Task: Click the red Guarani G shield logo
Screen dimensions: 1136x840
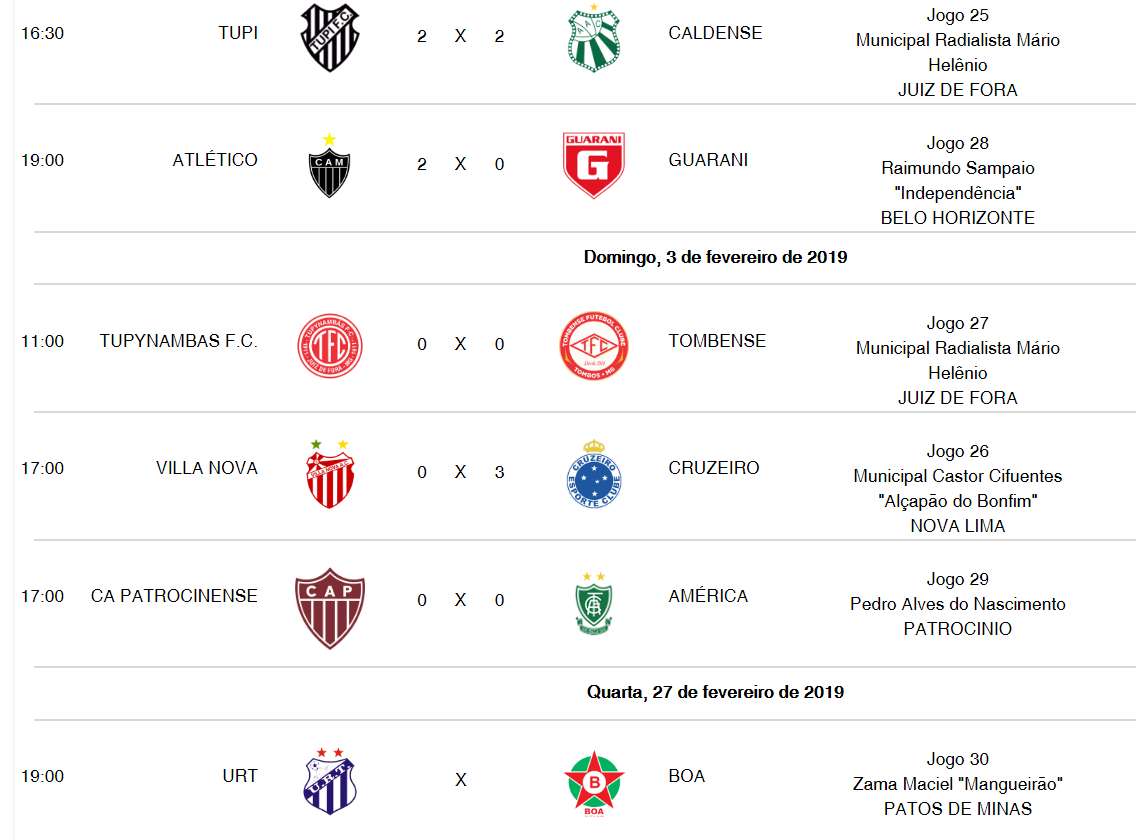Action: coord(593,165)
